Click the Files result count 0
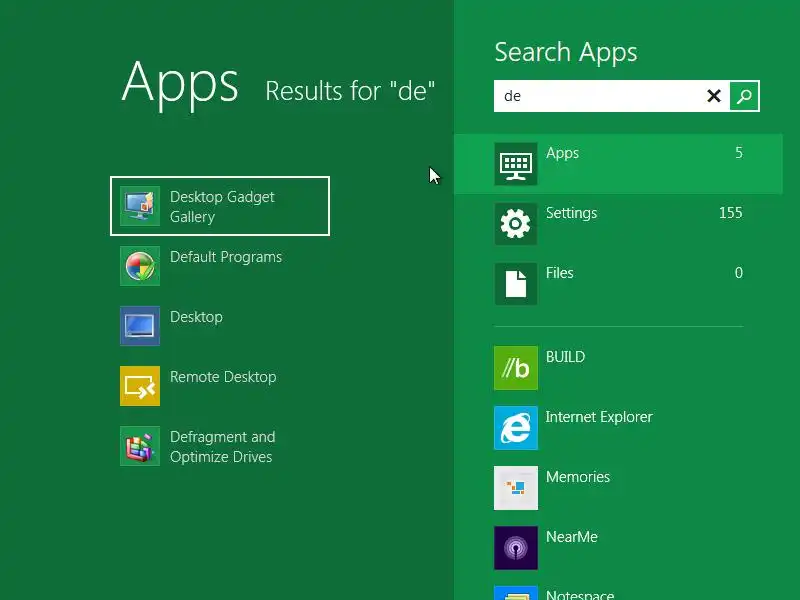 (739, 273)
